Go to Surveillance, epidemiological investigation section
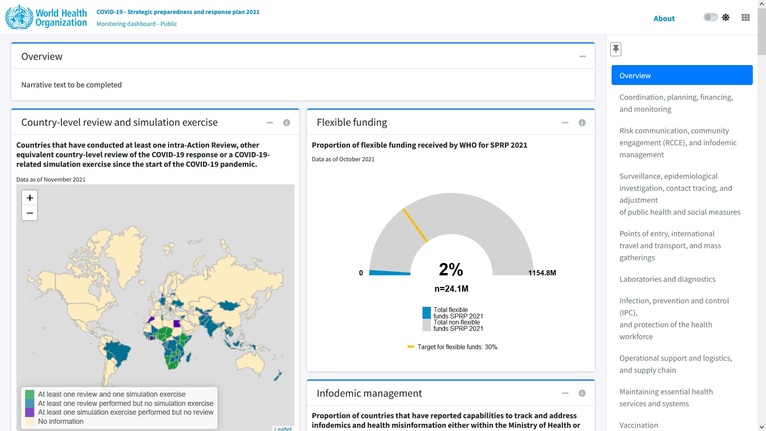 682,194
